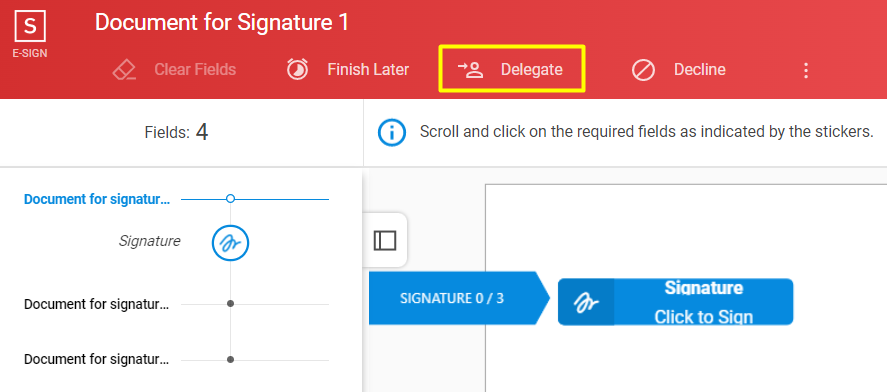Select the Delegate text label
887x392 pixels.
coord(532,70)
